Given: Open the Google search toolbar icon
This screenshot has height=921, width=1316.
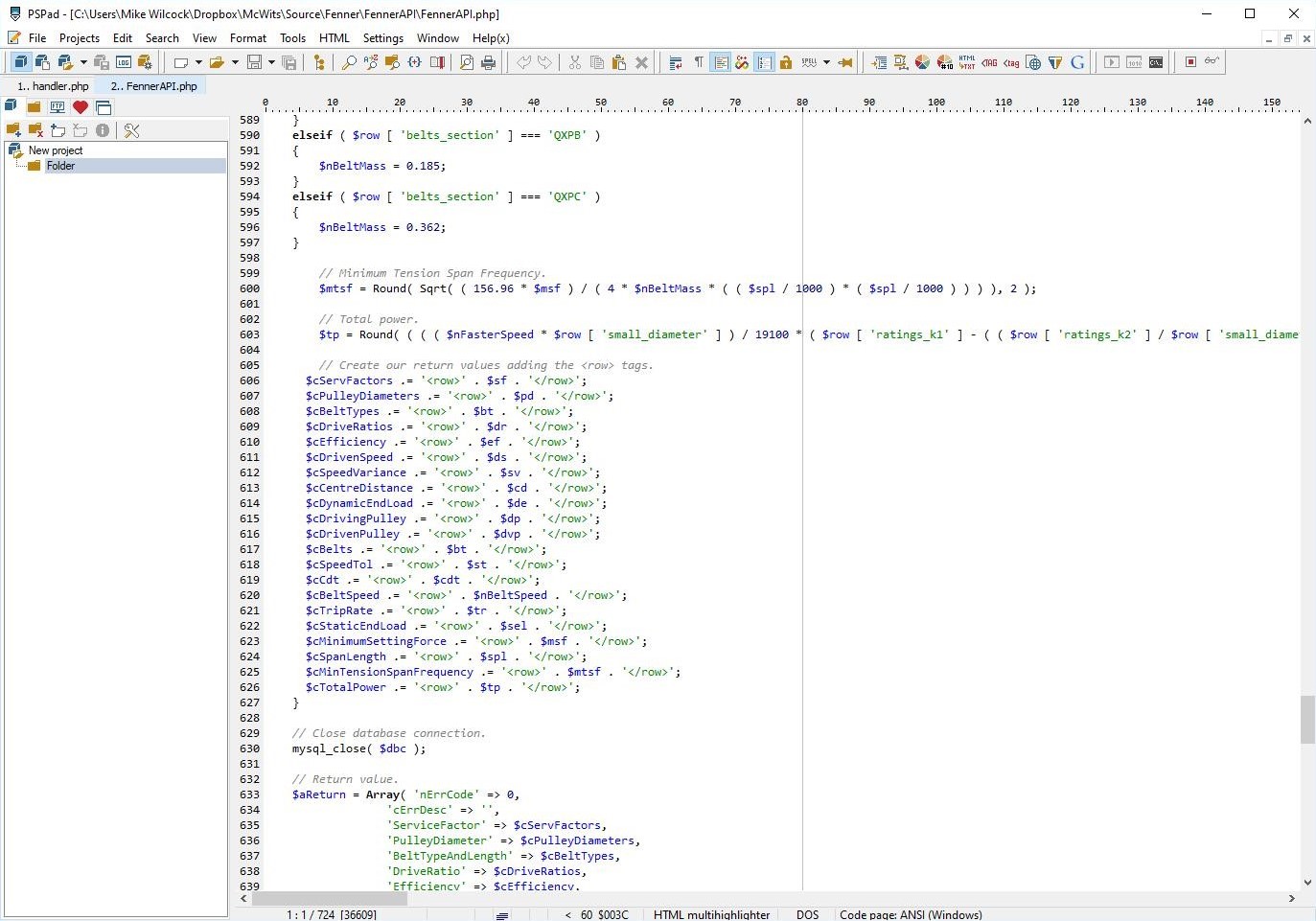Looking at the screenshot, I should (x=1077, y=62).
